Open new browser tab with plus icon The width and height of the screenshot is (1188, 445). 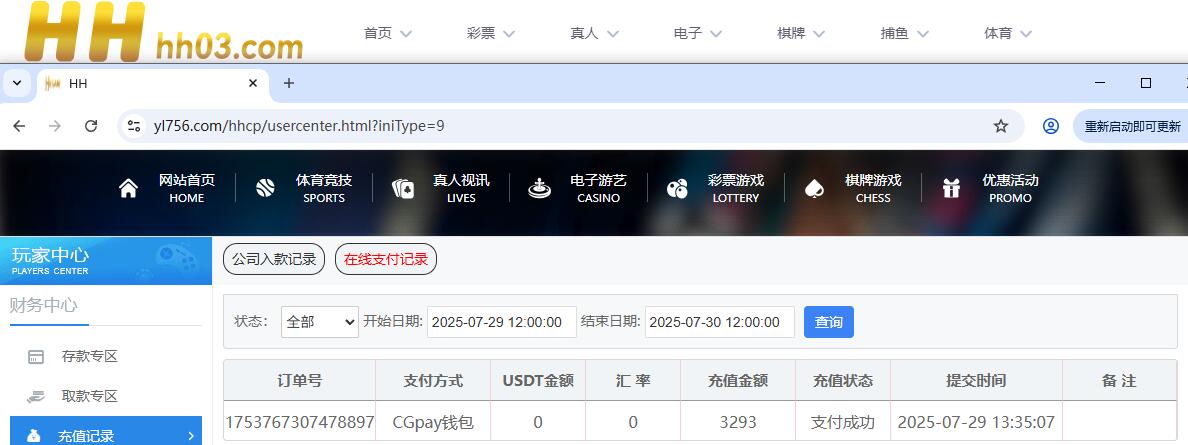(x=289, y=83)
